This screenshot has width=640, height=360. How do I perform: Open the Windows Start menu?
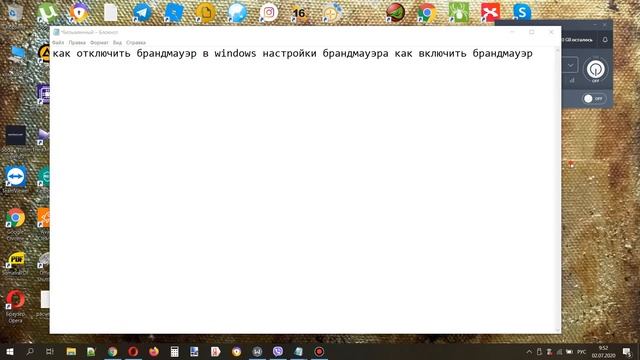[10, 351]
